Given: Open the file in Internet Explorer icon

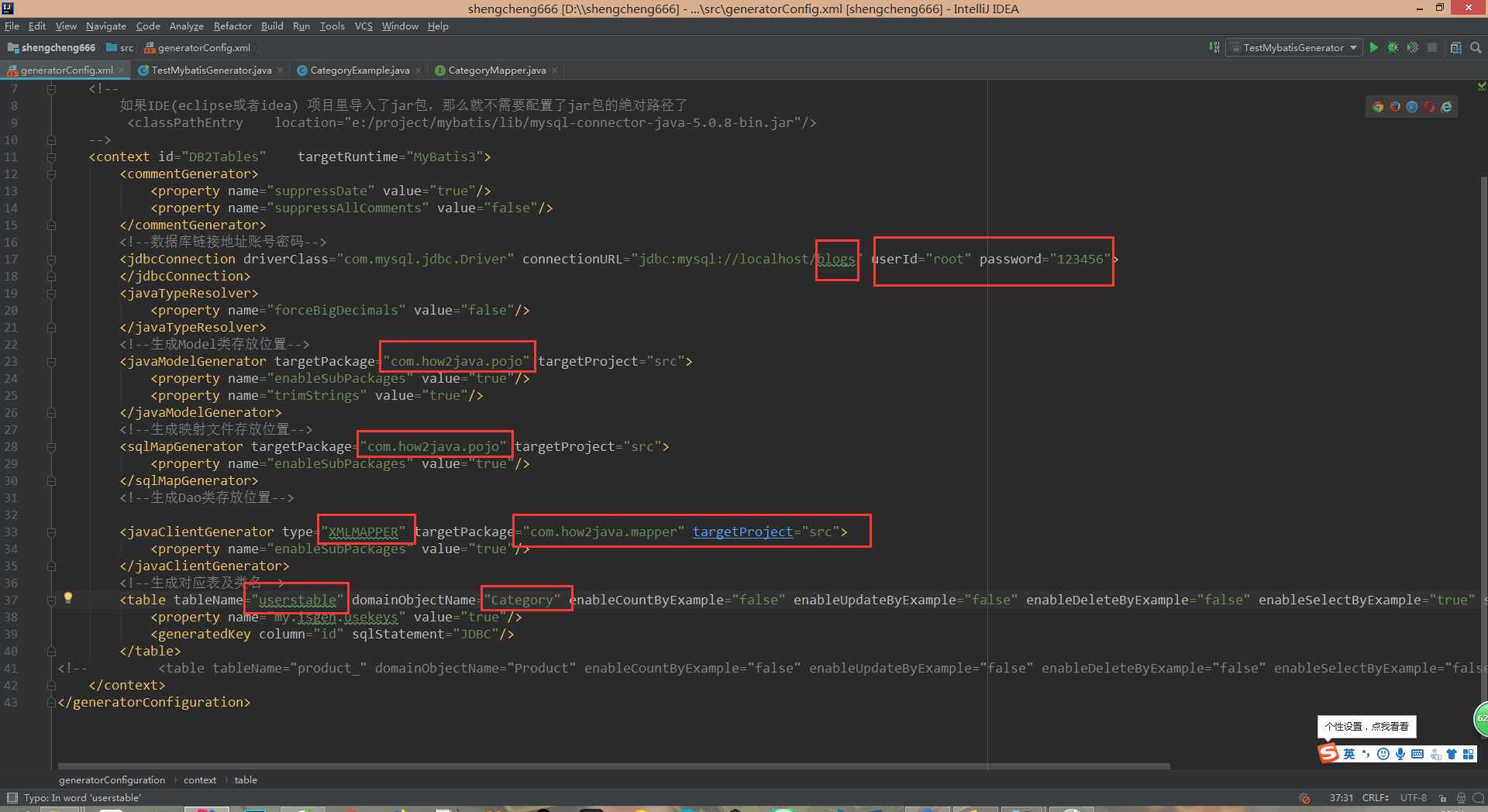Looking at the screenshot, I should click(1446, 107).
